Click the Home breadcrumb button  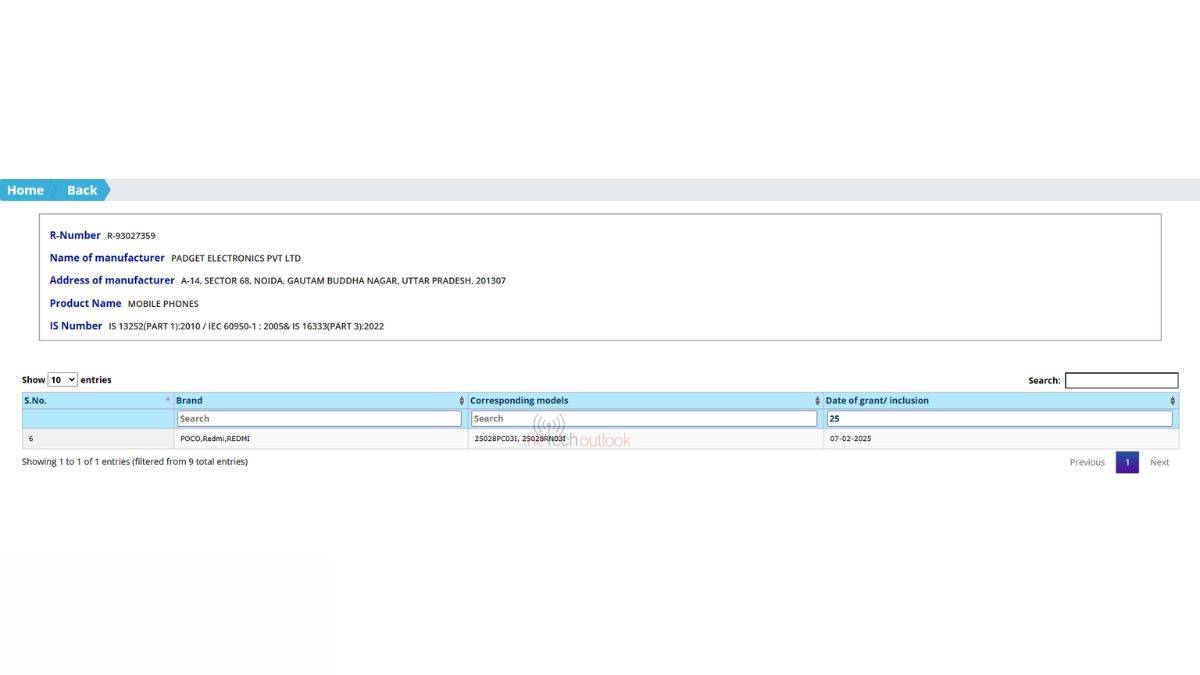[26, 190]
